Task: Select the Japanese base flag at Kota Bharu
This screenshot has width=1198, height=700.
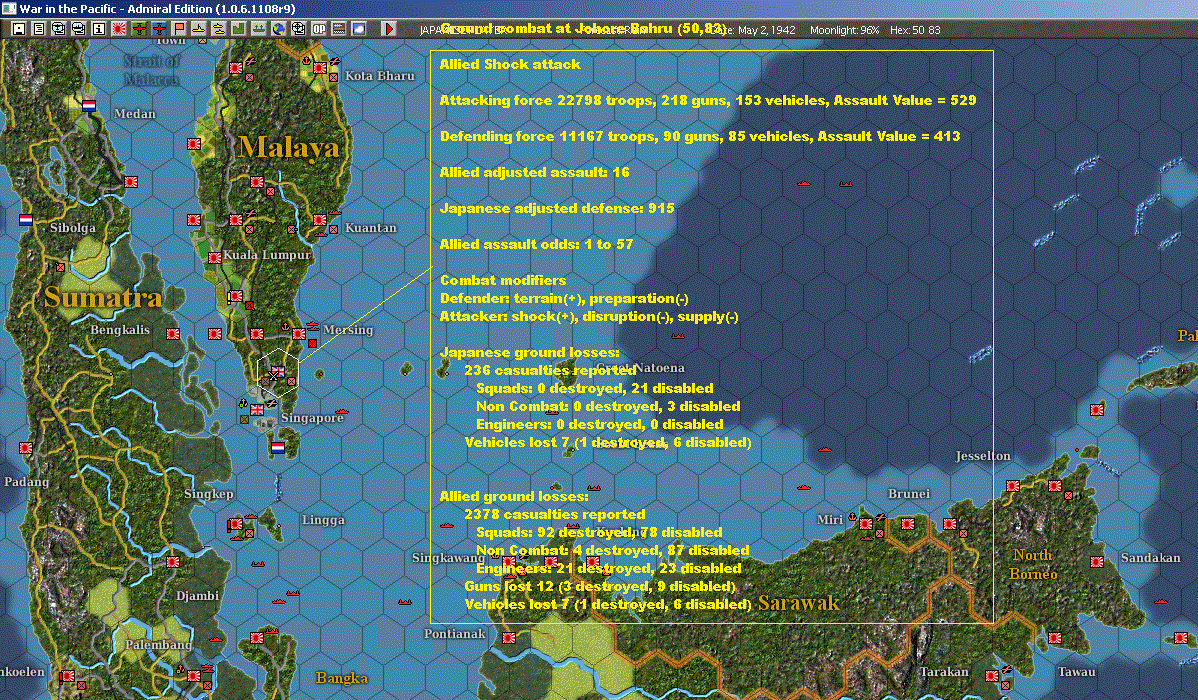Action: 319,68
